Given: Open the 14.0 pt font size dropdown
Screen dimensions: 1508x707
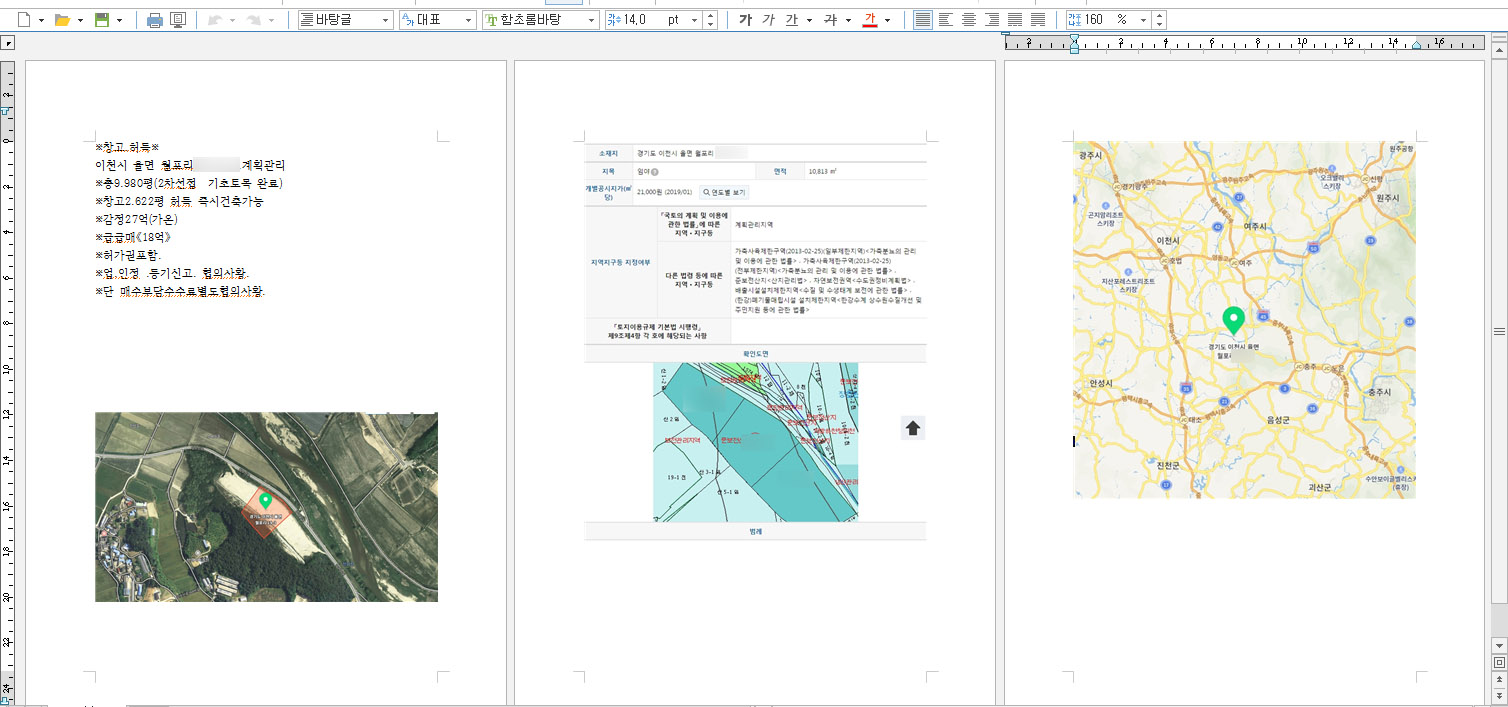Looking at the screenshot, I should [695, 20].
